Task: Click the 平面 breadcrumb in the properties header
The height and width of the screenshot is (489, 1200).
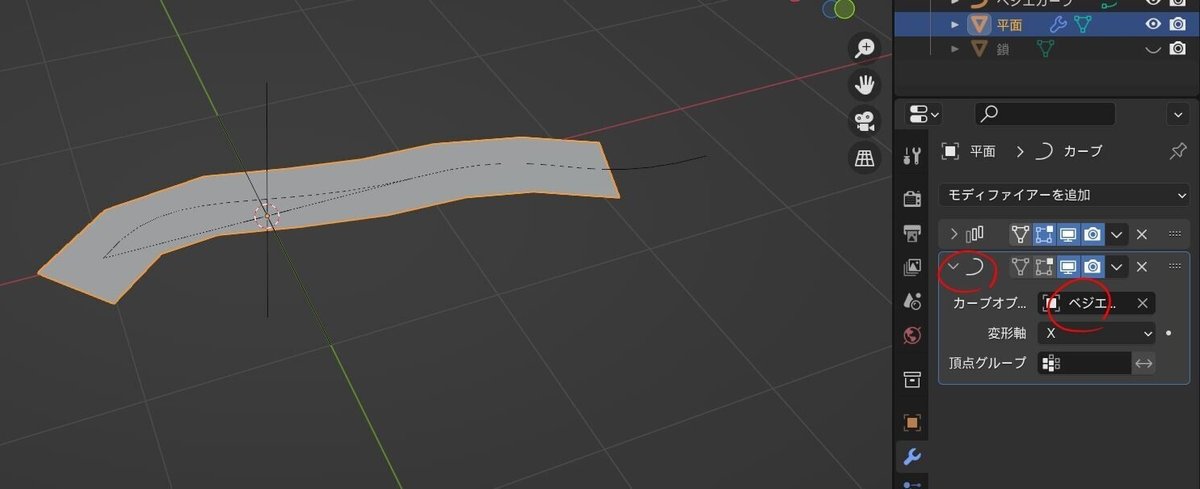Action: pyautogui.click(x=983, y=152)
